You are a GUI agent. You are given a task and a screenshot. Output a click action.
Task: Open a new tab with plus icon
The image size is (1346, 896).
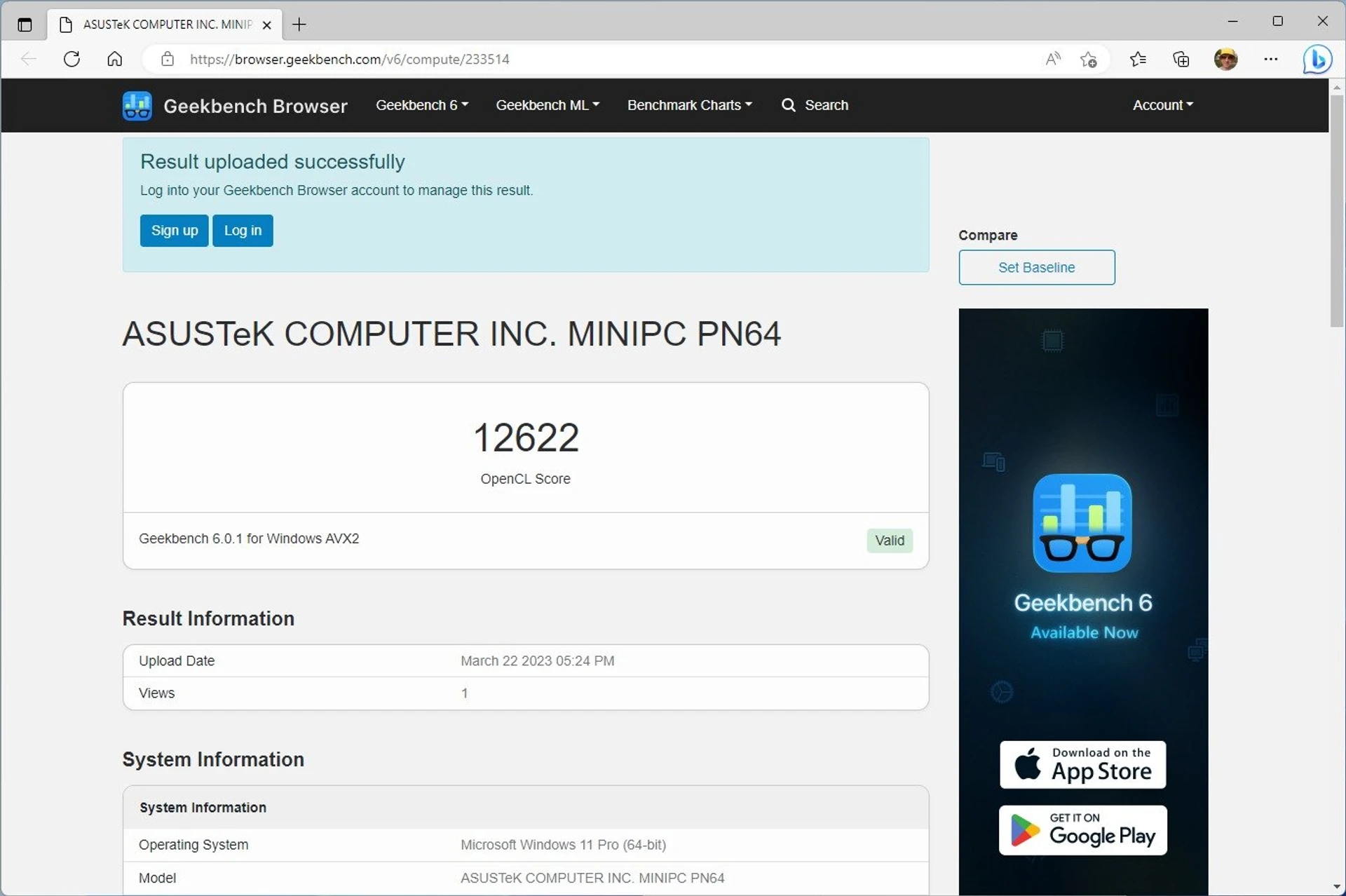299,25
